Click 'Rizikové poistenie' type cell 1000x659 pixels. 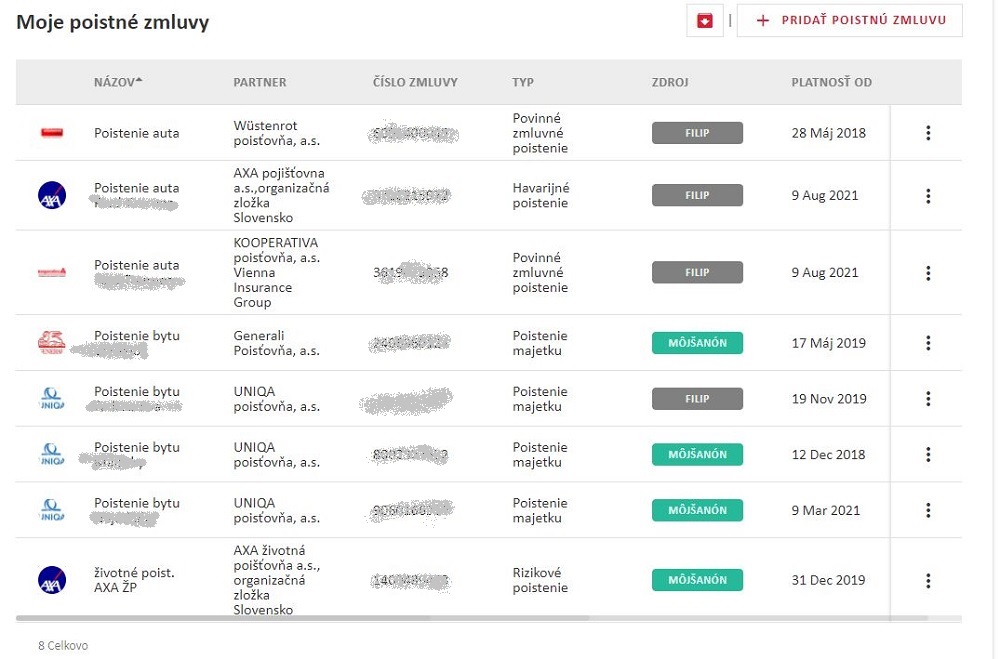click(540, 580)
